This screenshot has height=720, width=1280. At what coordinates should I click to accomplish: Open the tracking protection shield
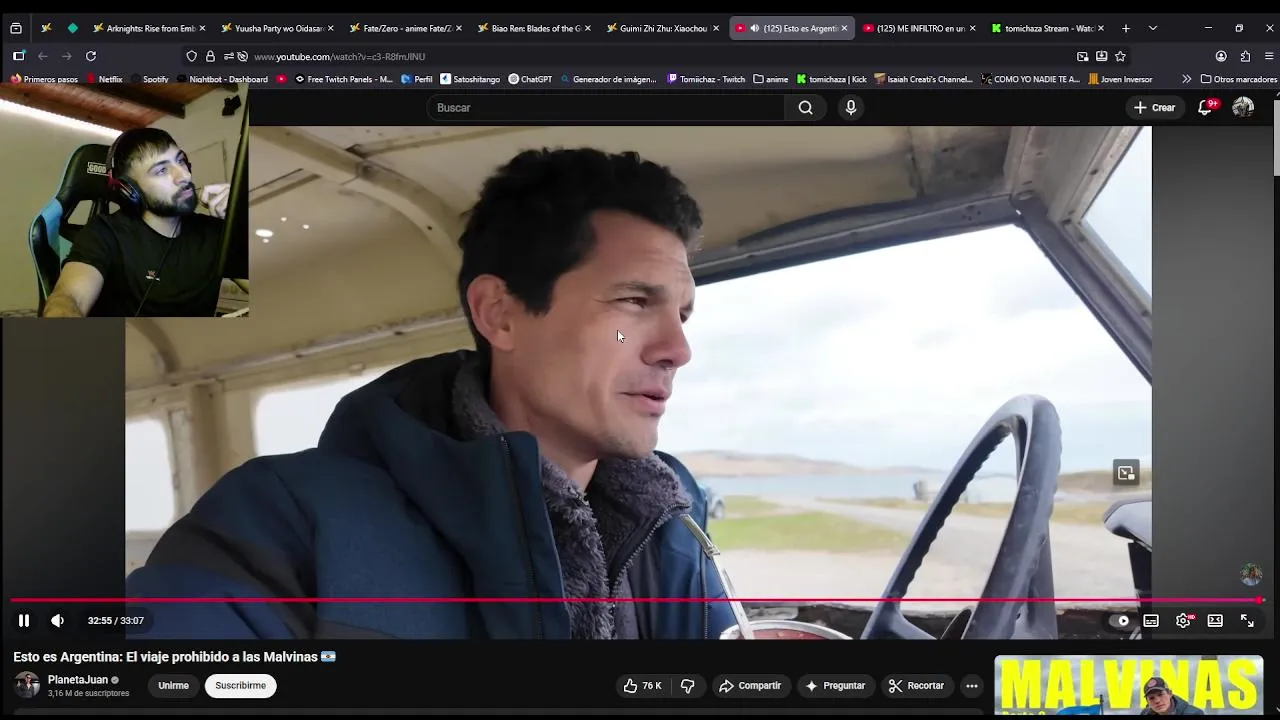coord(192,56)
